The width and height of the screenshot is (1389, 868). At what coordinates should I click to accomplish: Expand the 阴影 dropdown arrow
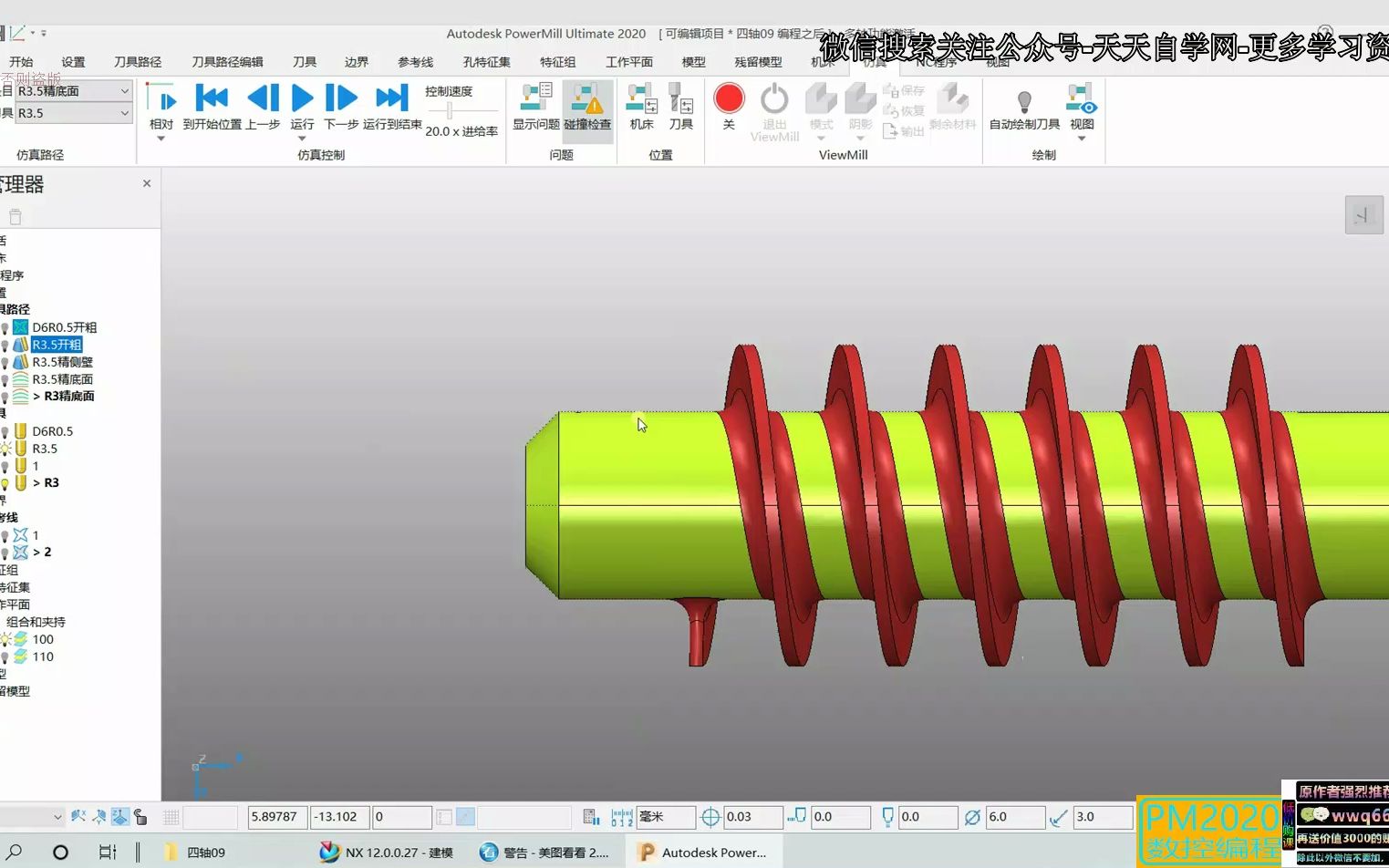point(860,139)
